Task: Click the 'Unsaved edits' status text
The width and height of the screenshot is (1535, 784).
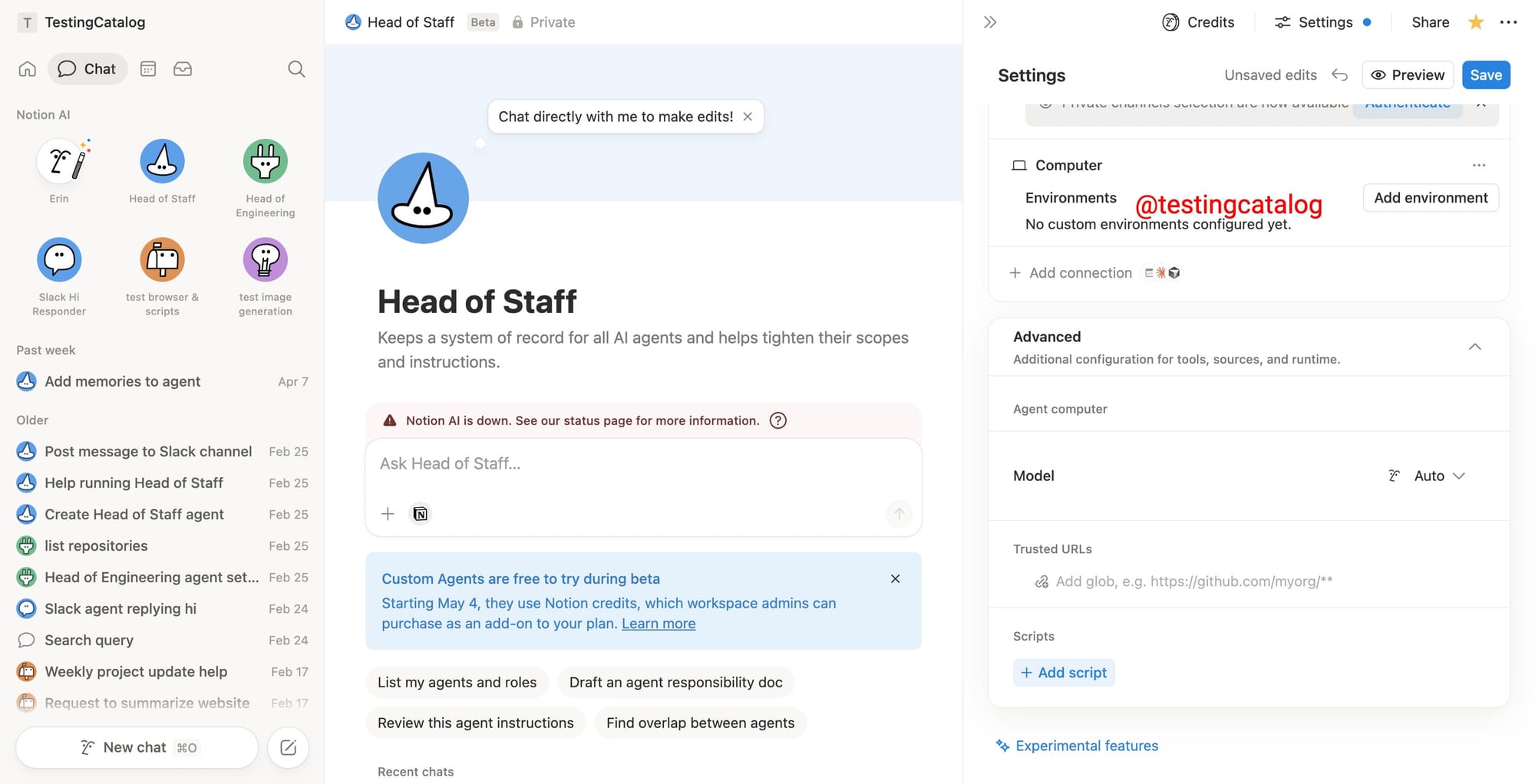Action: (1270, 75)
